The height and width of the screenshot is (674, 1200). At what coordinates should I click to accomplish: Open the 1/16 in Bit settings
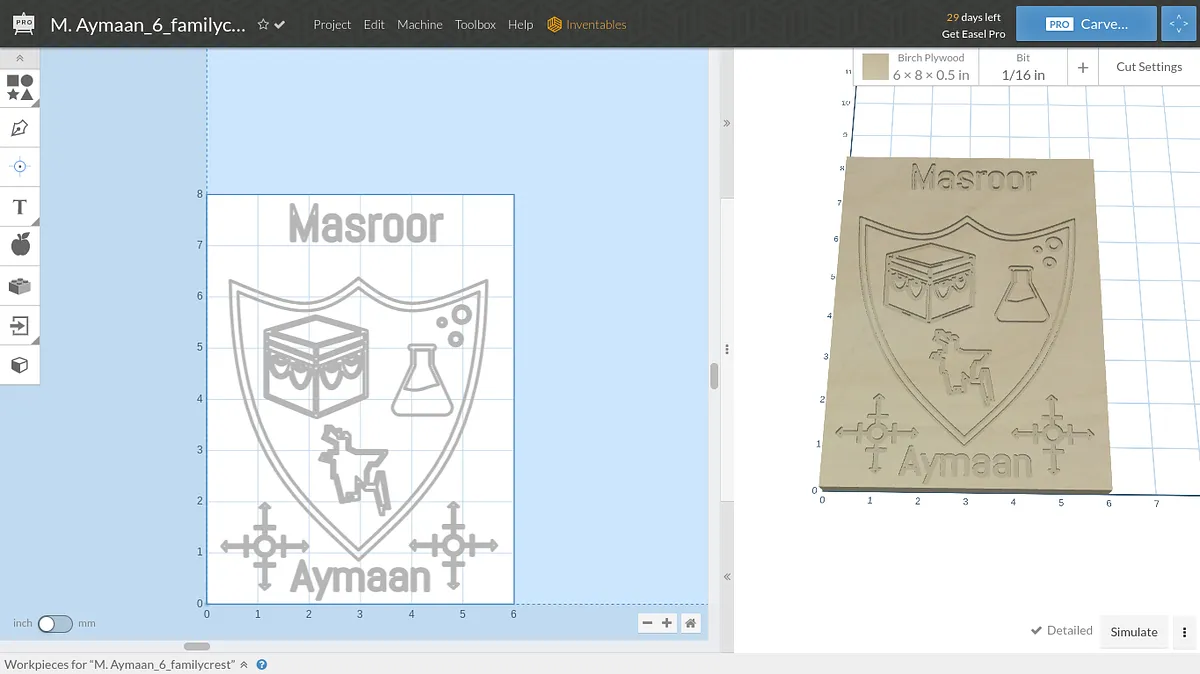pyautogui.click(x=1022, y=67)
